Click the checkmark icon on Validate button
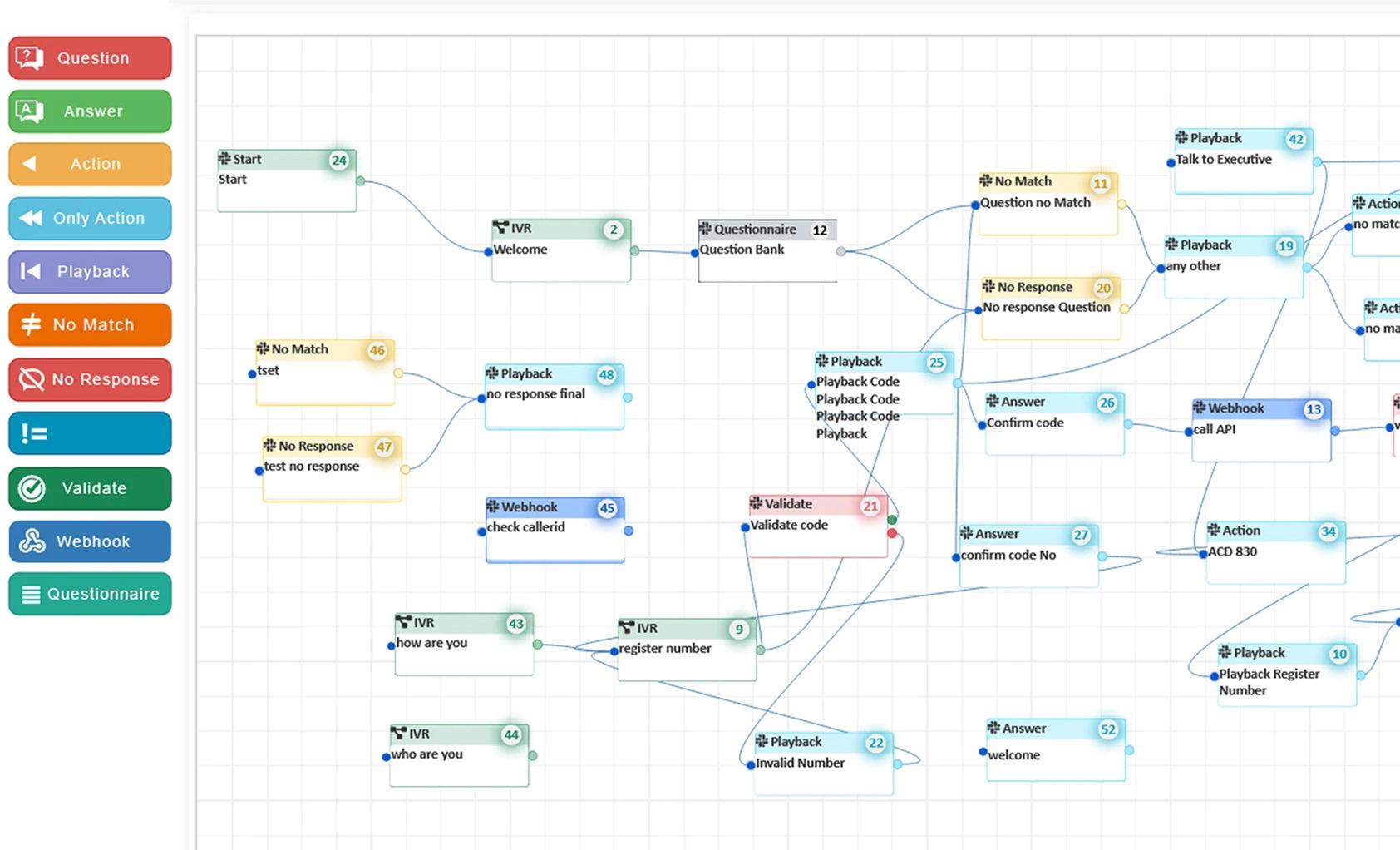Viewport: 1400px width, 850px height. tap(32, 488)
